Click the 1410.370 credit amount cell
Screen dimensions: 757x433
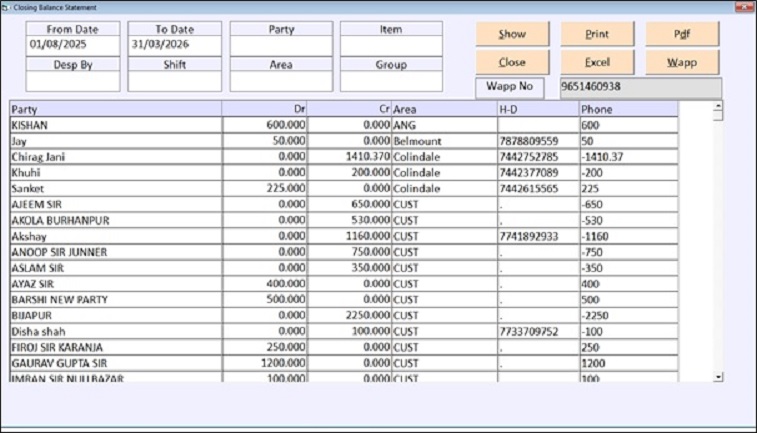(x=349, y=157)
